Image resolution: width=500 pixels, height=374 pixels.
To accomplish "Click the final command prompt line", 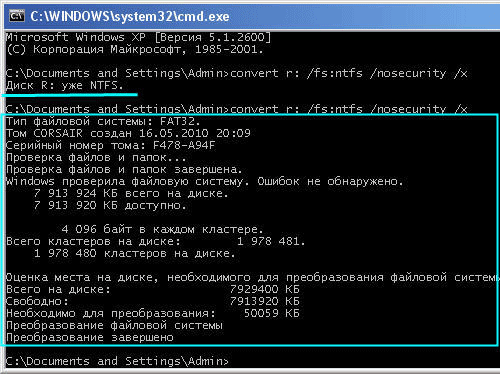I will (117, 361).
